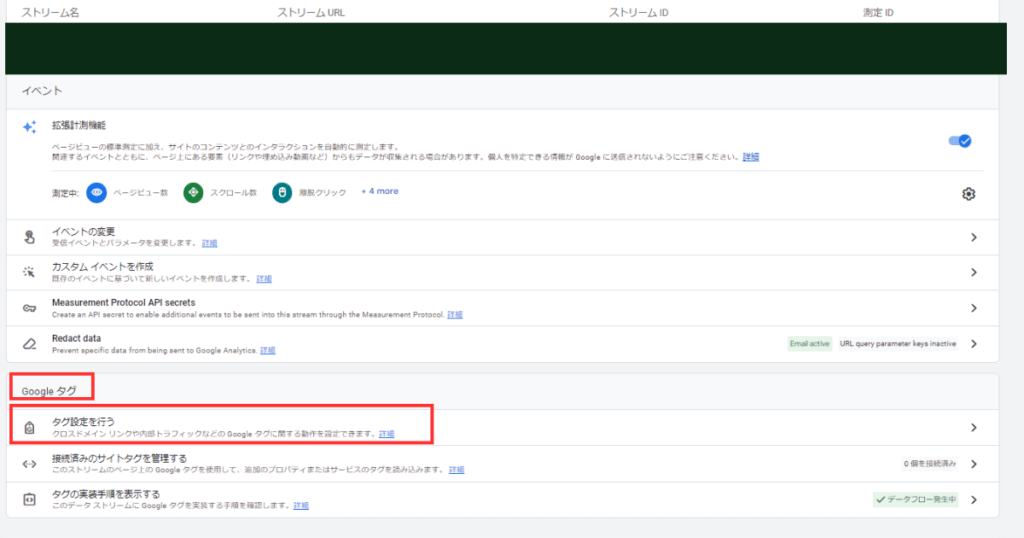Open 詳細 link under タグの実装手順を表示する
Image resolution: width=1024 pixels, height=538 pixels.
click(x=301, y=505)
